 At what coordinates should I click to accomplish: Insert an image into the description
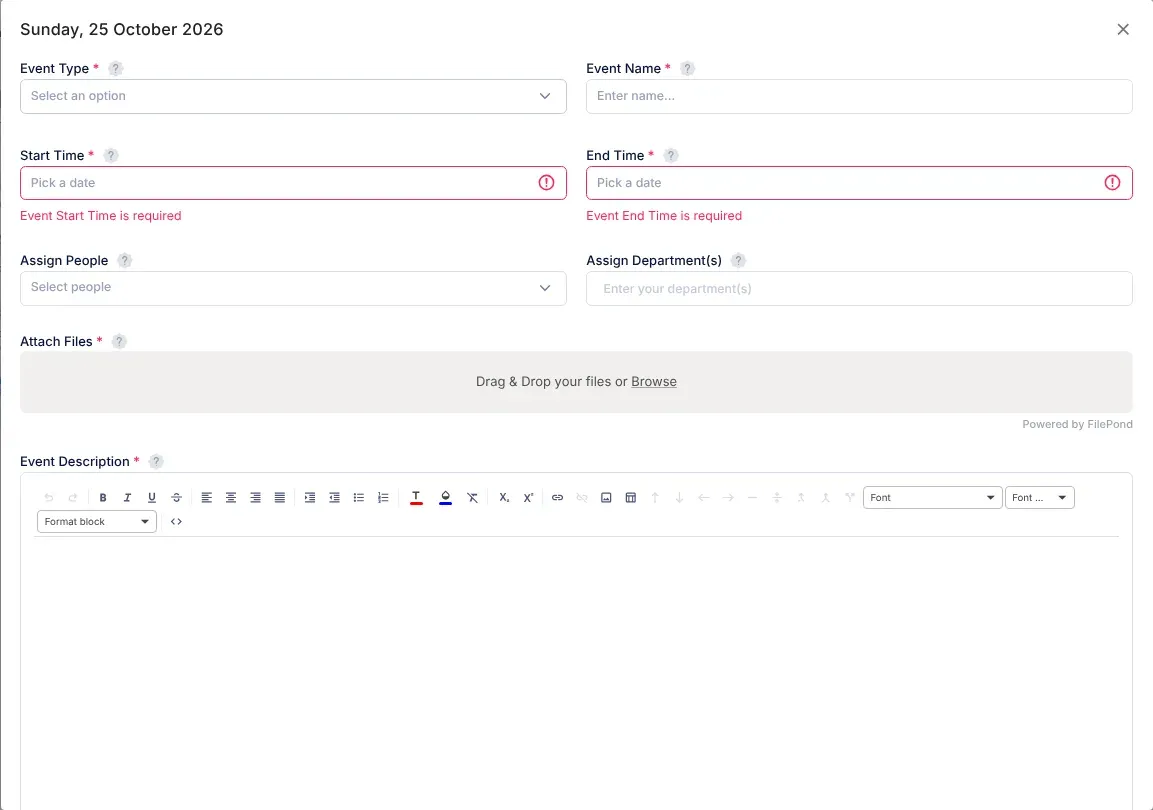point(606,498)
